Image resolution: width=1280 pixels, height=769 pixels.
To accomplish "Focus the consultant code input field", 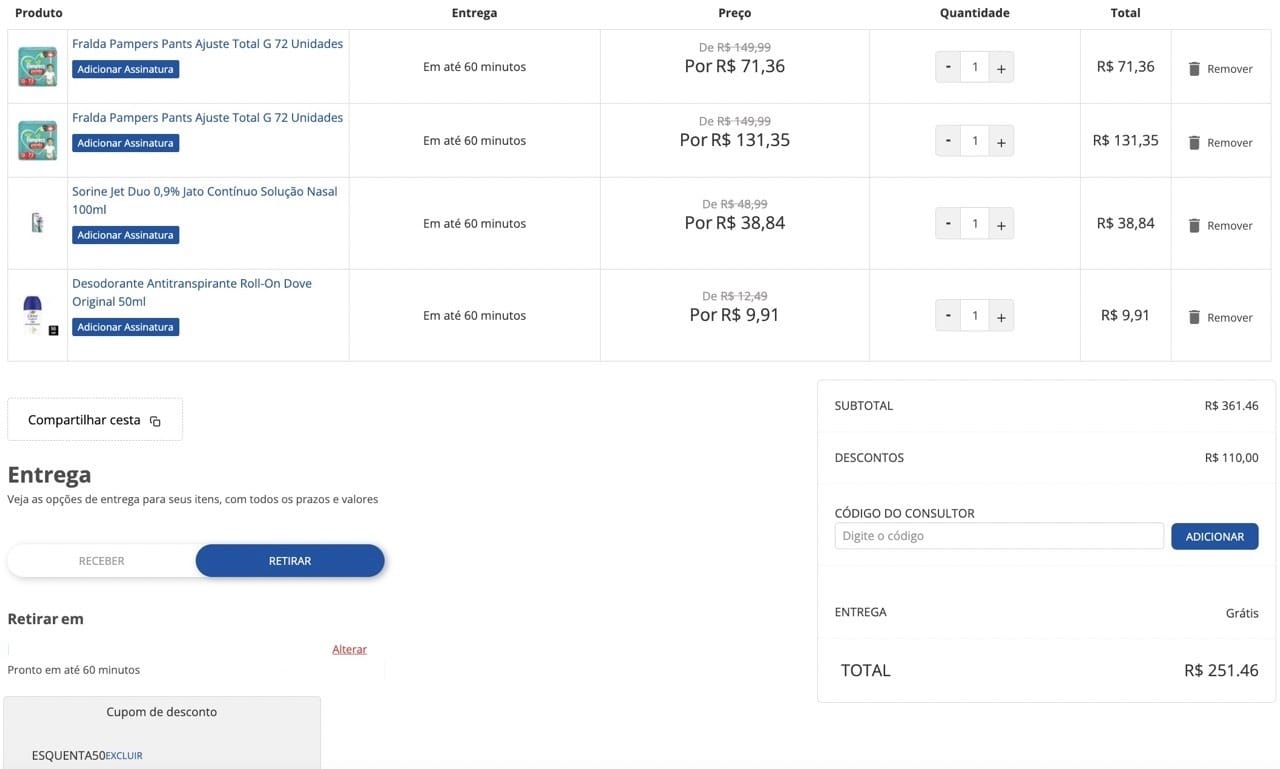I will click(999, 536).
